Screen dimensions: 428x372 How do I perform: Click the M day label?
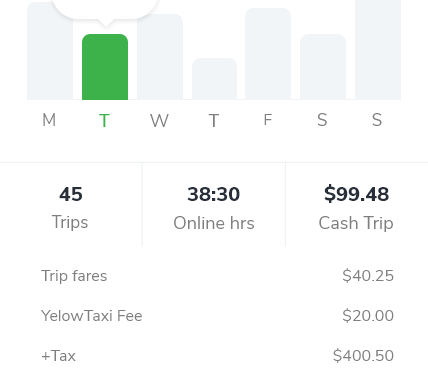pos(49,120)
